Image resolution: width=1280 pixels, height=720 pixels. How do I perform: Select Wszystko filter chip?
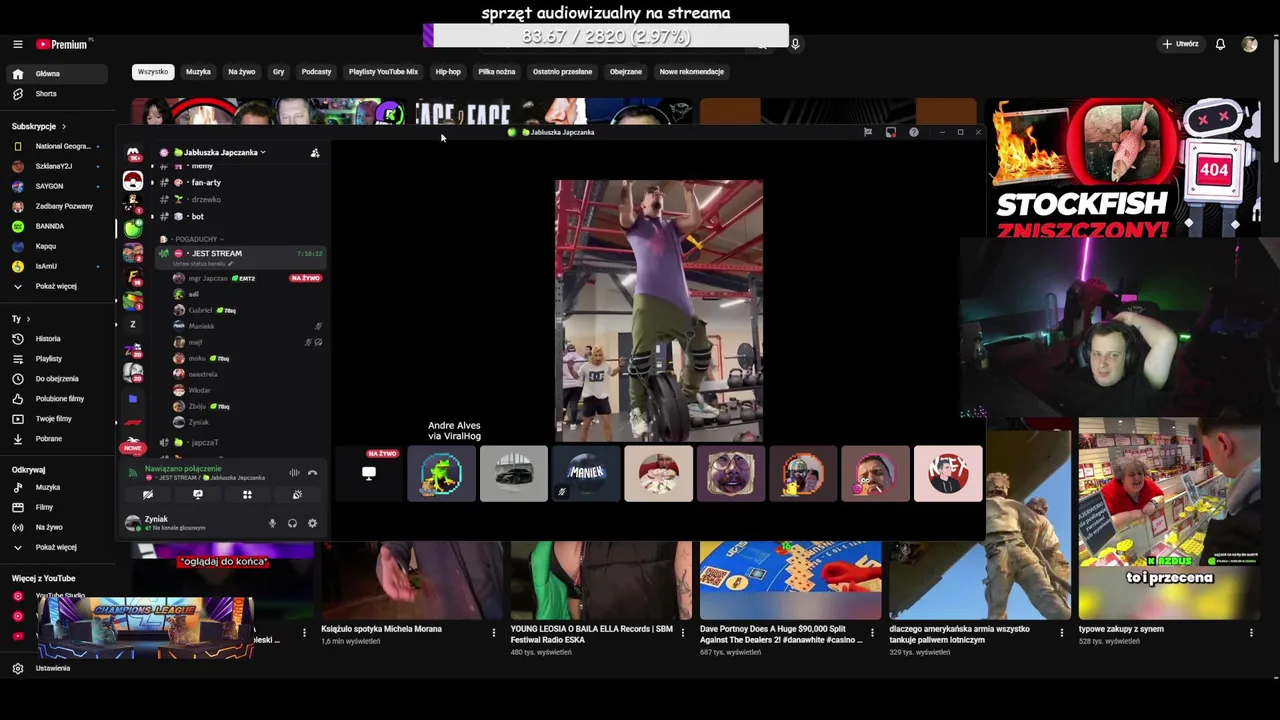(x=153, y=72)
